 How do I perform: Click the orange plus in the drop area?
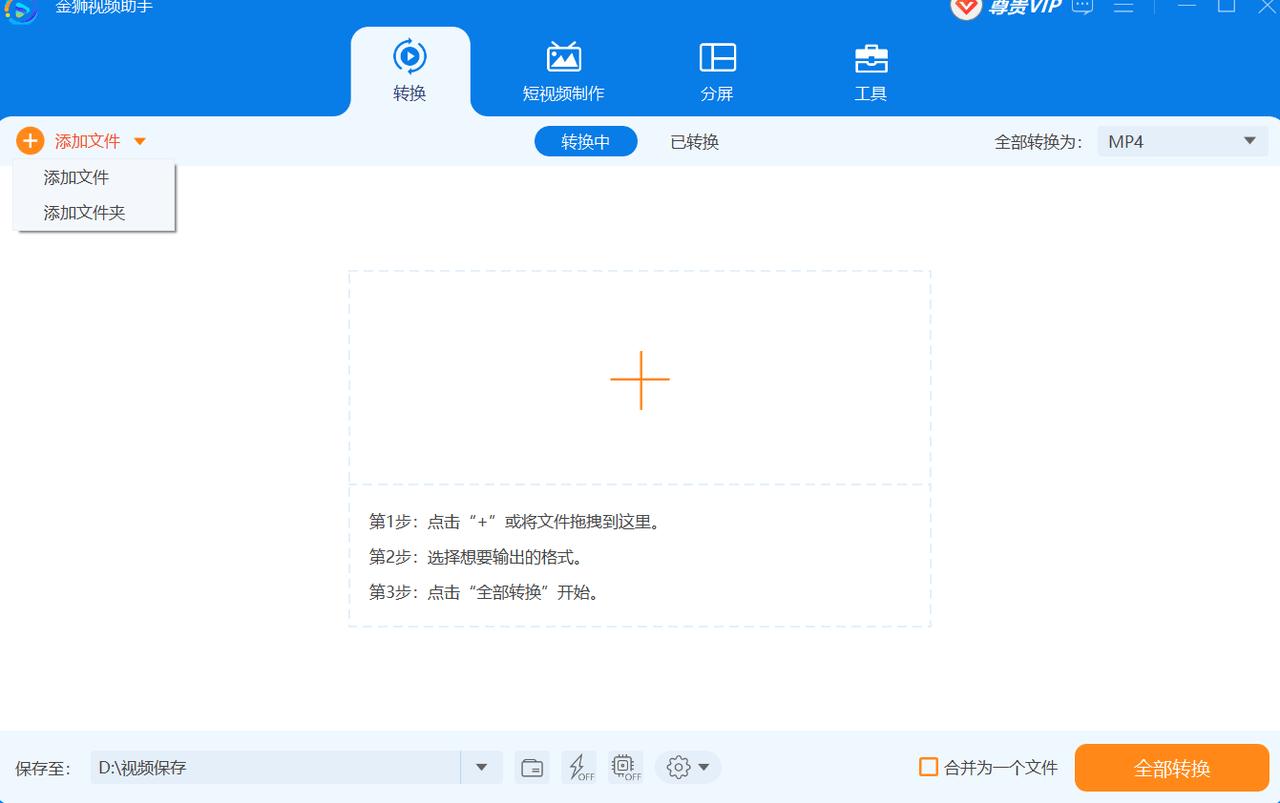(640, 380)
